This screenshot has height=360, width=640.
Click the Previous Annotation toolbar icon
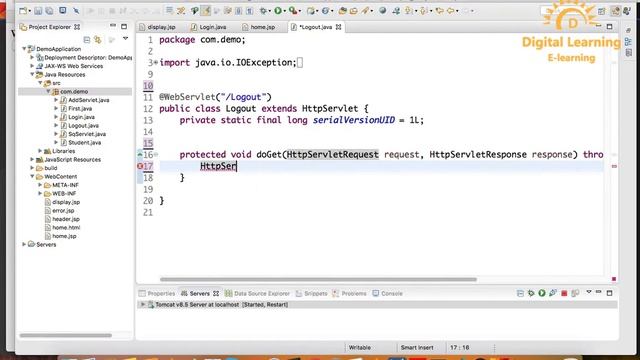(x=424, y=11)
